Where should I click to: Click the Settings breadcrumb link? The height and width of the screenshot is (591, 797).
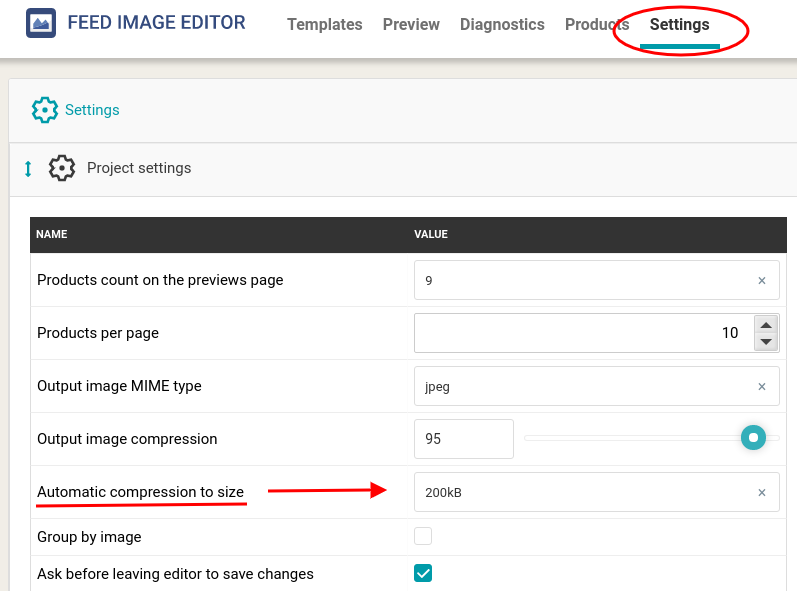coord(92,110)
